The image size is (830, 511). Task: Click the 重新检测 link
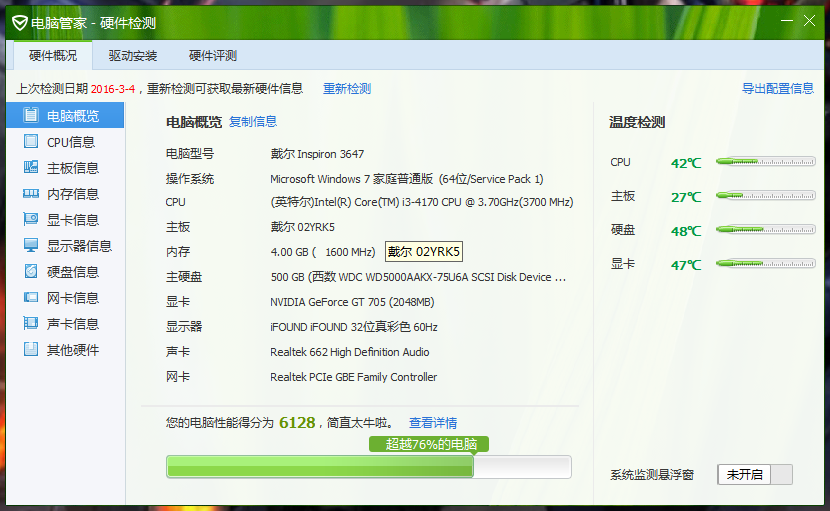(x=347, y=89)
